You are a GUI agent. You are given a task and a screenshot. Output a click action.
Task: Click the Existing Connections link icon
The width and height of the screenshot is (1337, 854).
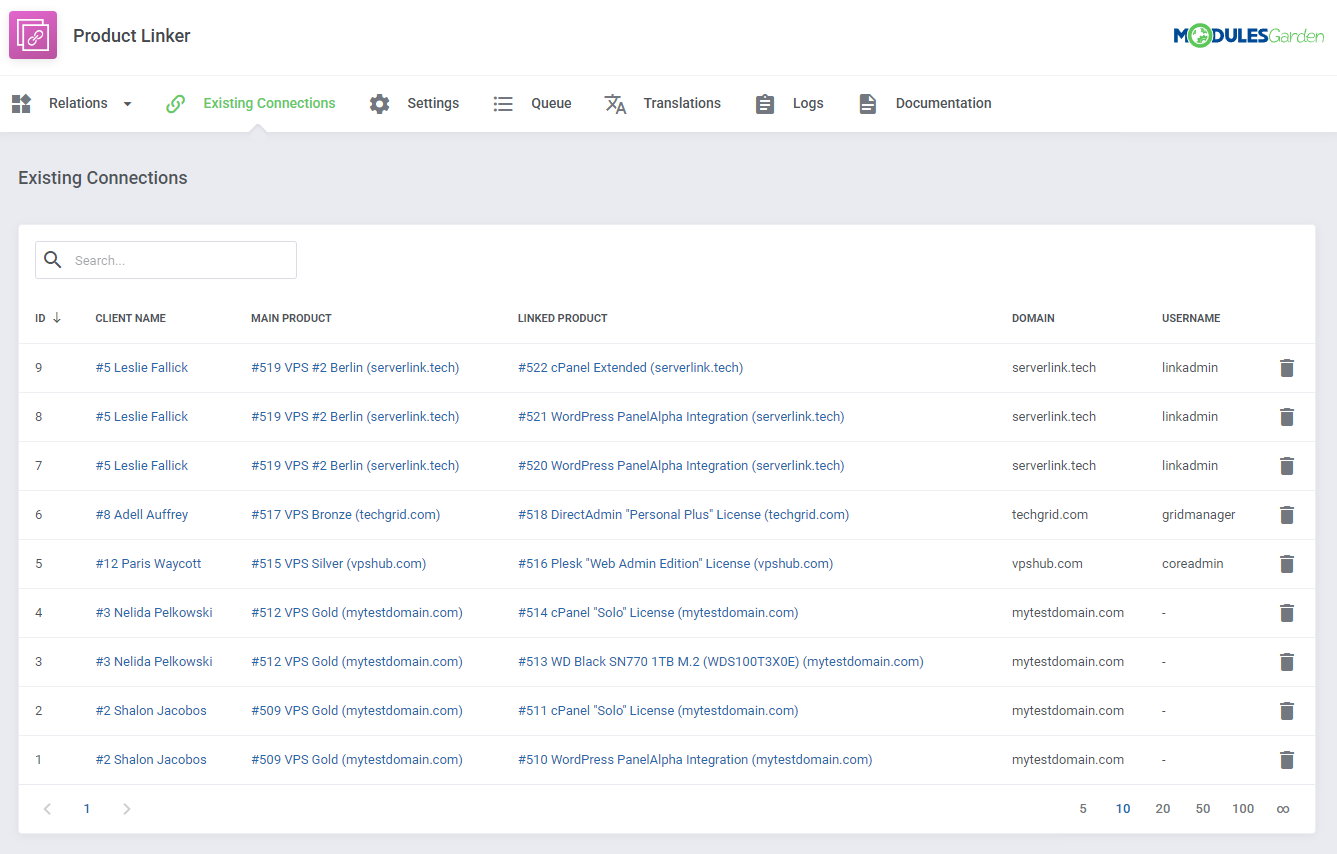point(175,103)
